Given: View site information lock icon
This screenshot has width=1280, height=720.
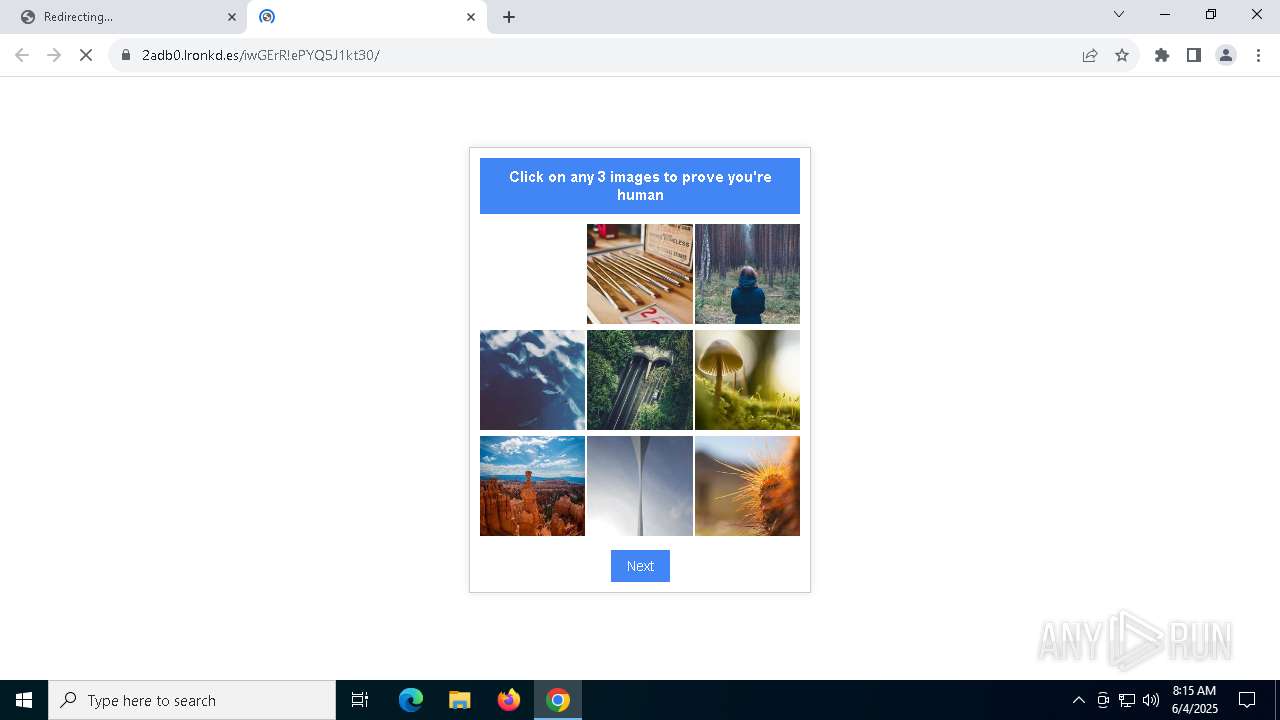Looking at the screenshot, I should pos(126,55).
